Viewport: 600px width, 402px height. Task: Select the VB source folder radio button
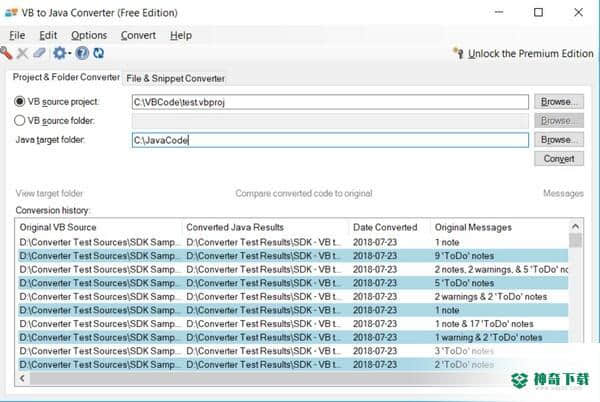[x=19, y=120]
